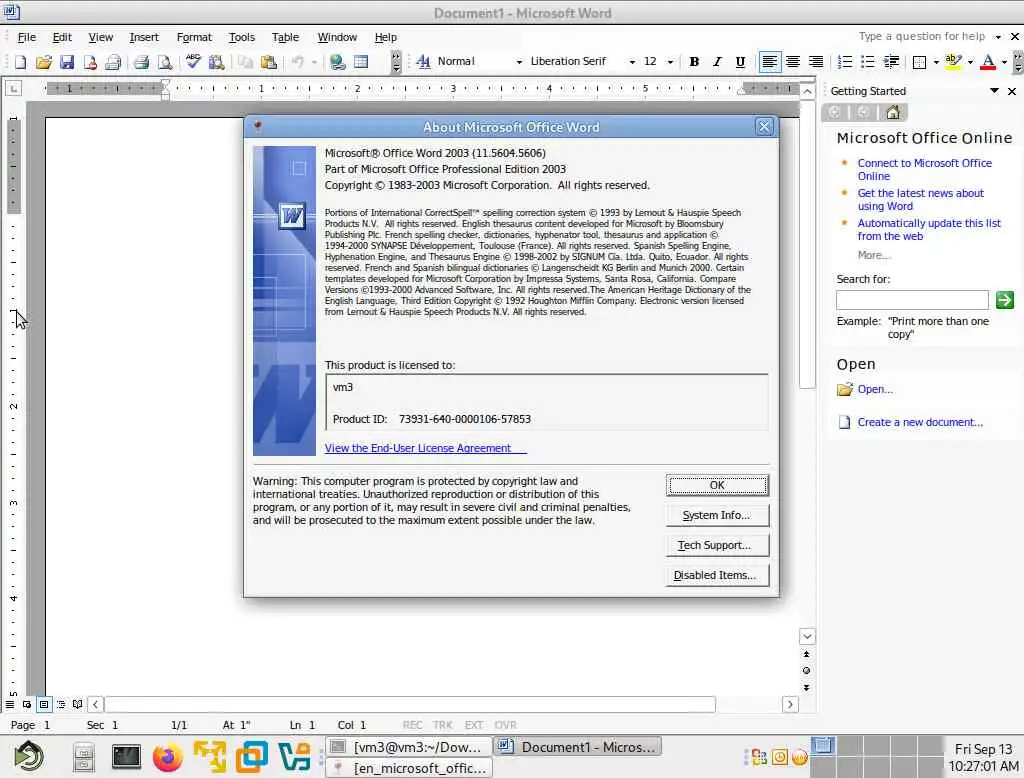This screenshot has height=778, width=1024.
Task: Apply numbered list formatting
Action: point(844,61)
